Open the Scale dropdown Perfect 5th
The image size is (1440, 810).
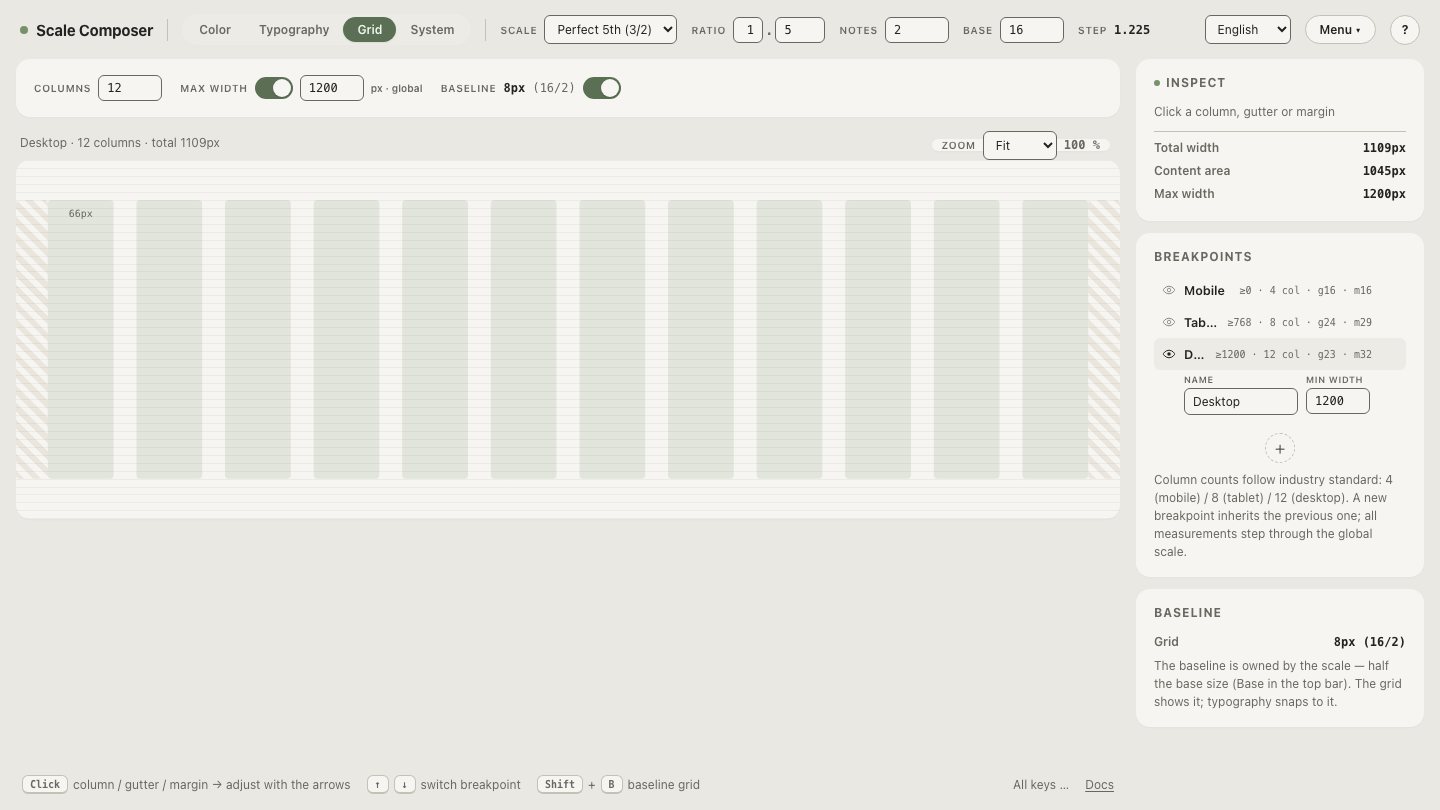pos(610,30)
